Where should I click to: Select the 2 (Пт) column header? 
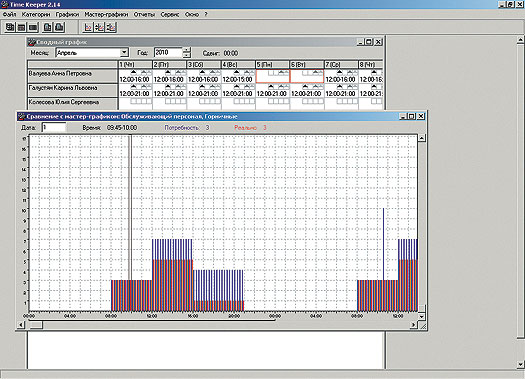pyautogui.click(x=169, y=64)
